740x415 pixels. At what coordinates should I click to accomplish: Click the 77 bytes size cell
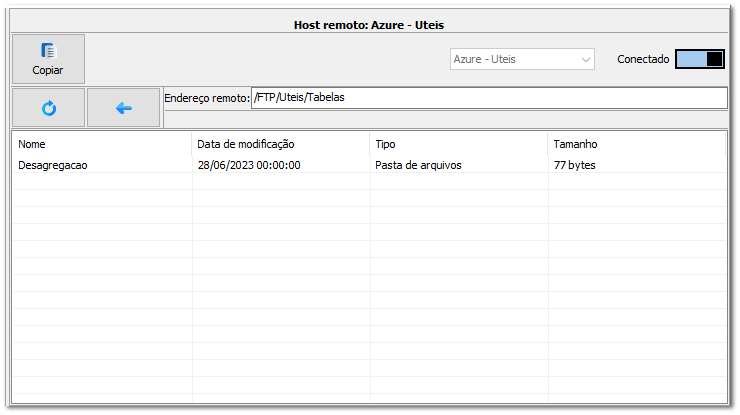(x=575, y=165)
